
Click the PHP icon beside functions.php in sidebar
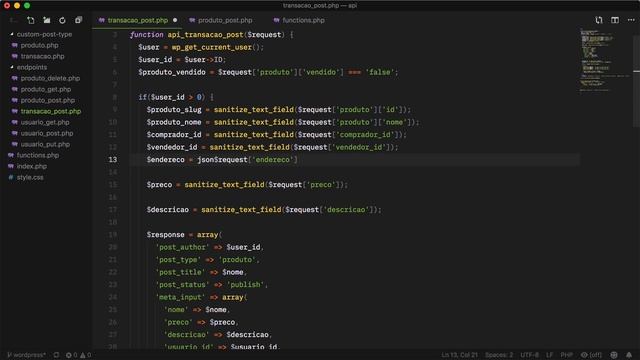pos(11,155)
